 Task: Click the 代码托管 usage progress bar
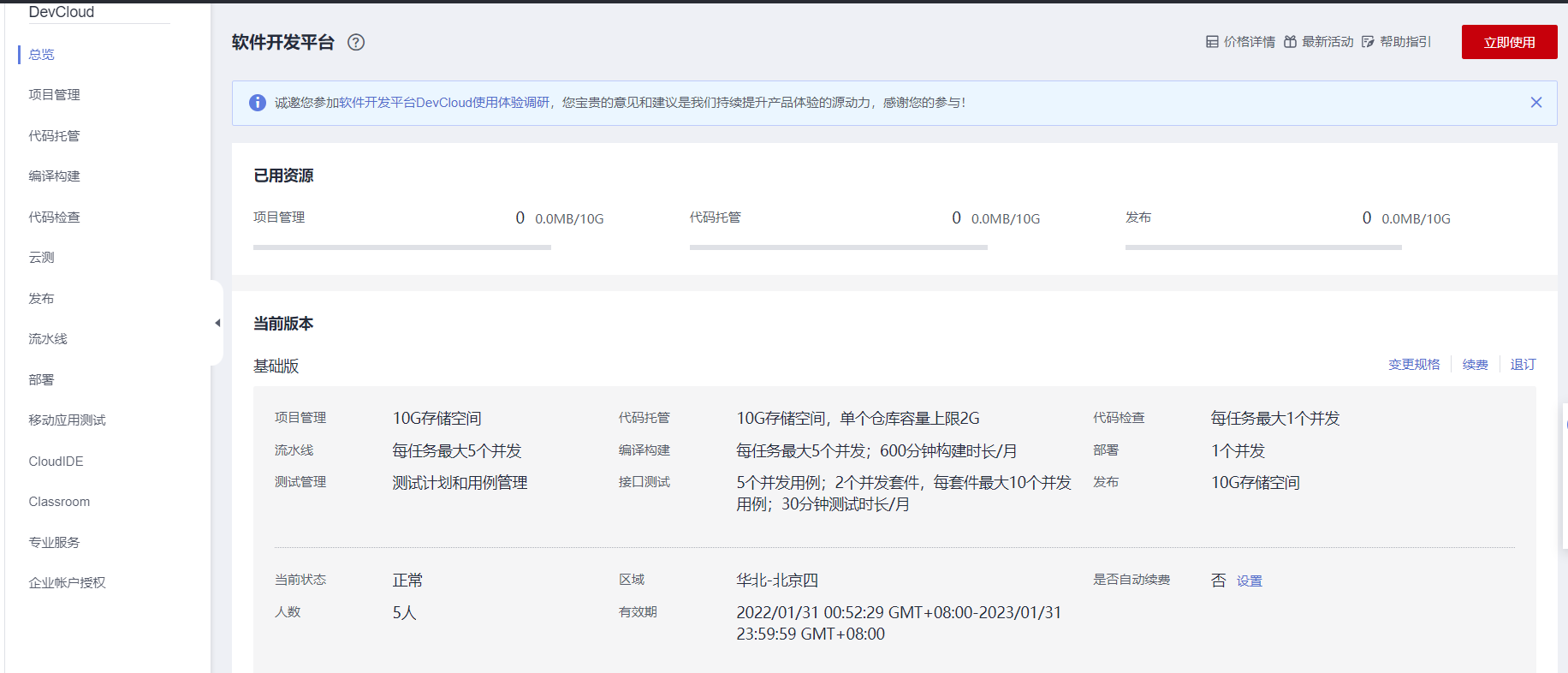point(839,247)
